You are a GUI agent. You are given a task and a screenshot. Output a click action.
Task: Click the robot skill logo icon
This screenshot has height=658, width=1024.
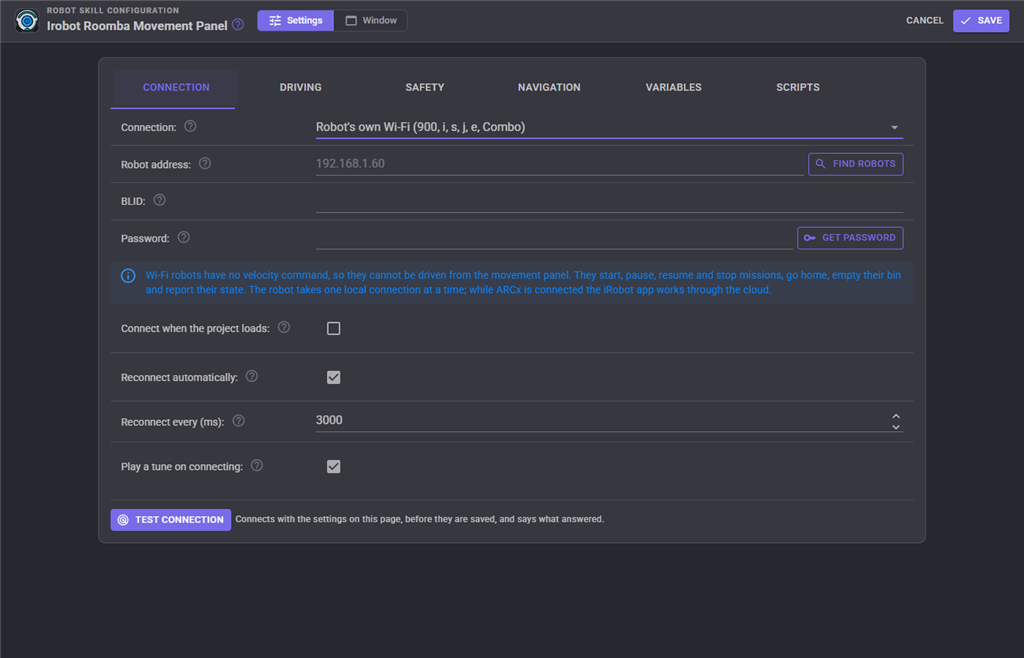pos(27,20)
